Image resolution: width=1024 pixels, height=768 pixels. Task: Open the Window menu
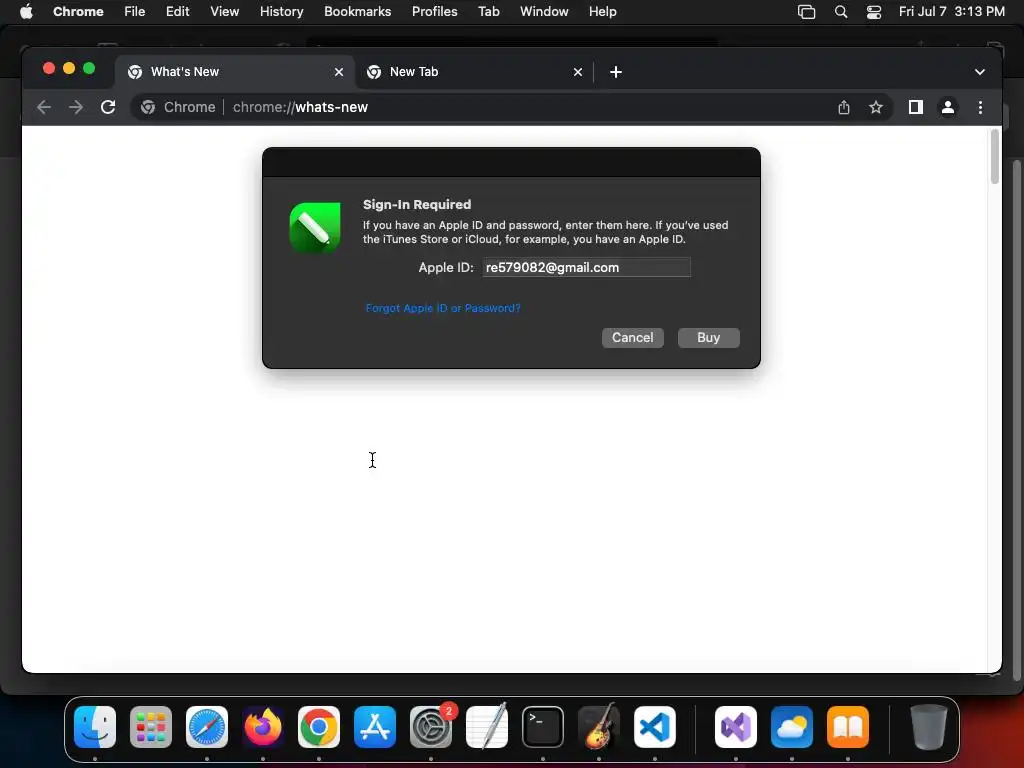pos(544,12)
